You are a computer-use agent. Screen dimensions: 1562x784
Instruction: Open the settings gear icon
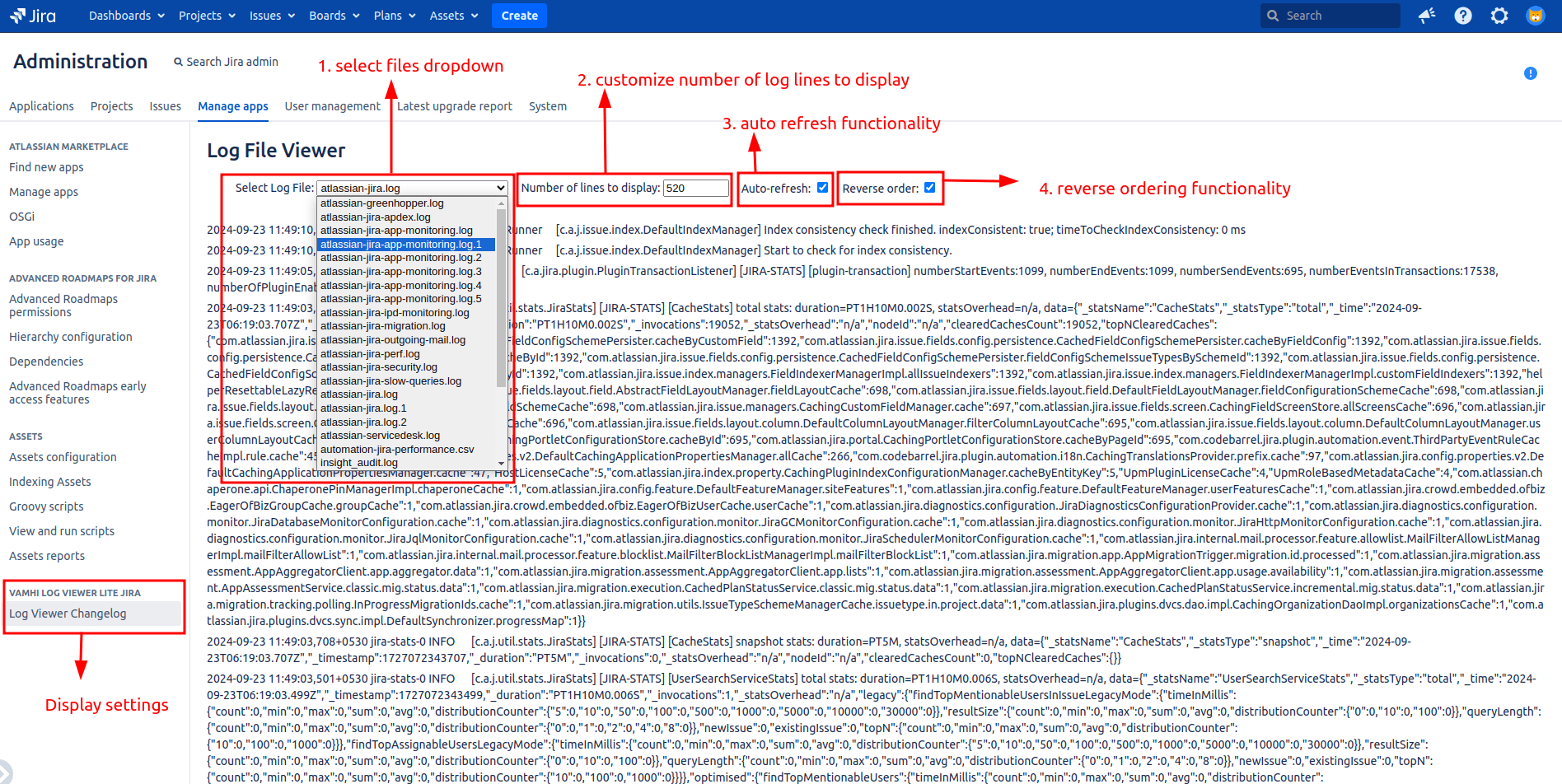1499,16
